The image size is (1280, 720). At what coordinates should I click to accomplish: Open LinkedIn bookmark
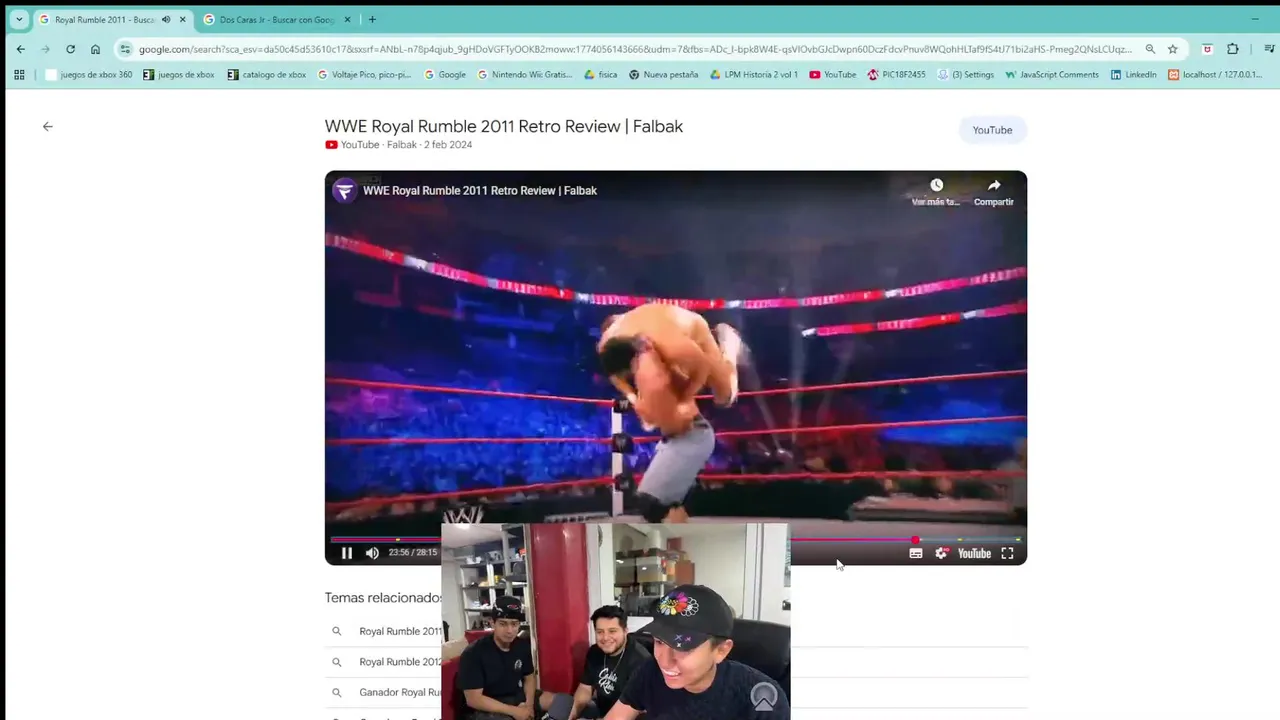[1134, 74]
